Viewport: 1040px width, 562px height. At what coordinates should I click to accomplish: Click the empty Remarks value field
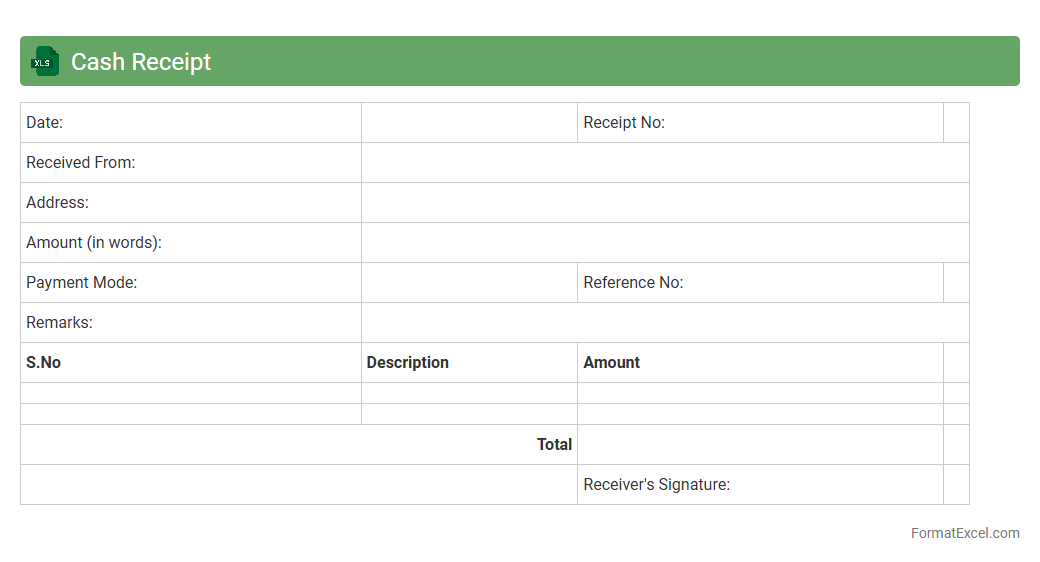665,323
